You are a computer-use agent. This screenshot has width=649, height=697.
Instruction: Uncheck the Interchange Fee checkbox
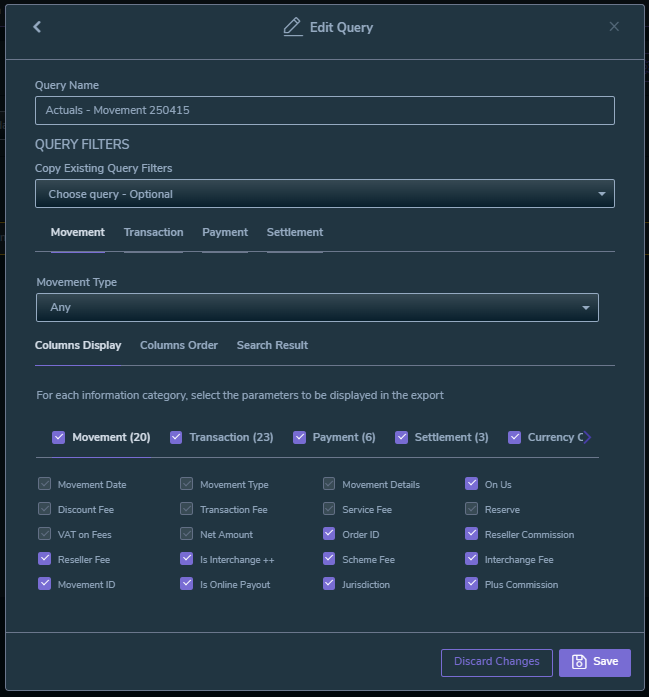coord(472,559)
